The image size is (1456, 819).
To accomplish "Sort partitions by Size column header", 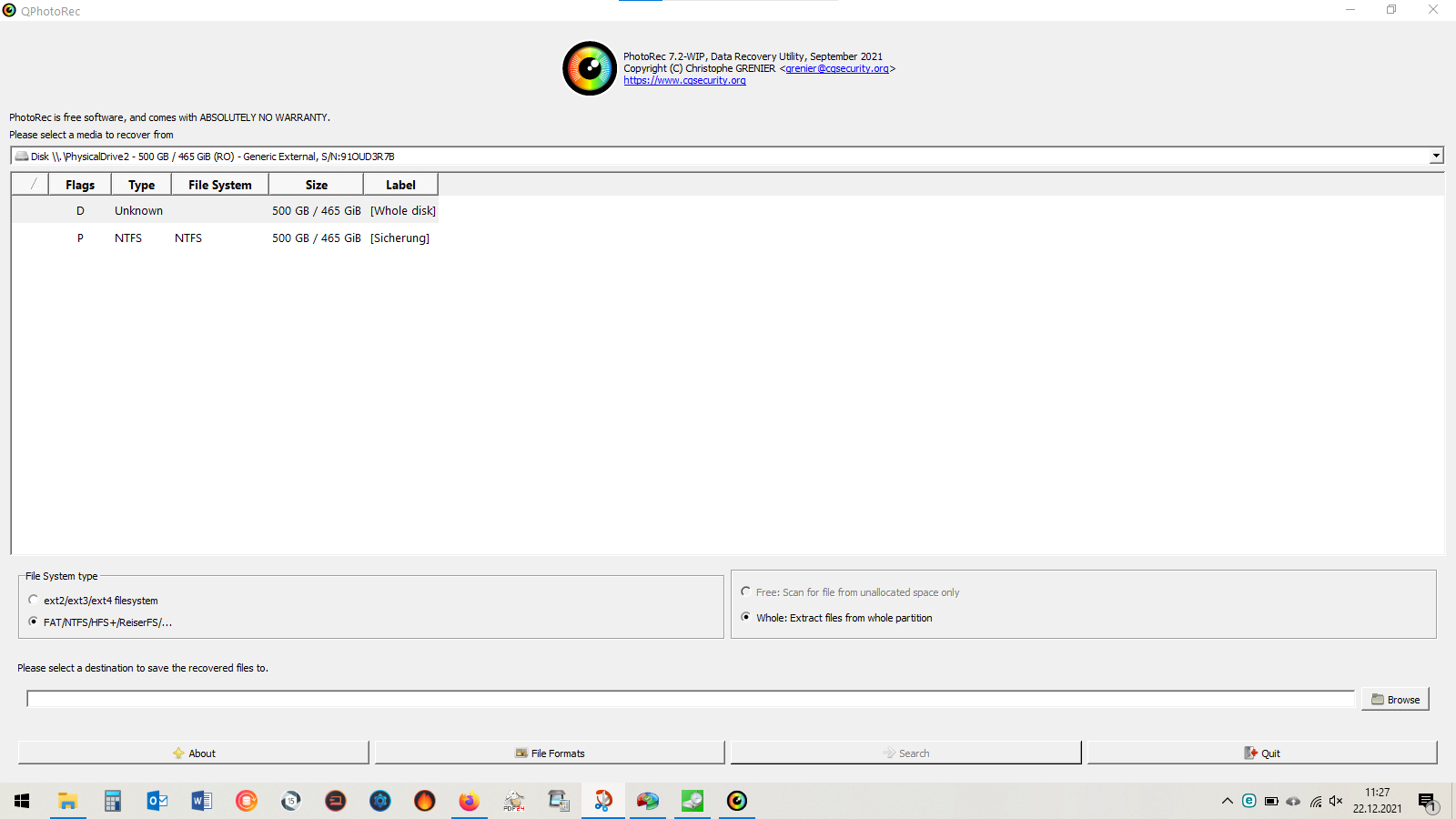I will (x=317, y=185).
